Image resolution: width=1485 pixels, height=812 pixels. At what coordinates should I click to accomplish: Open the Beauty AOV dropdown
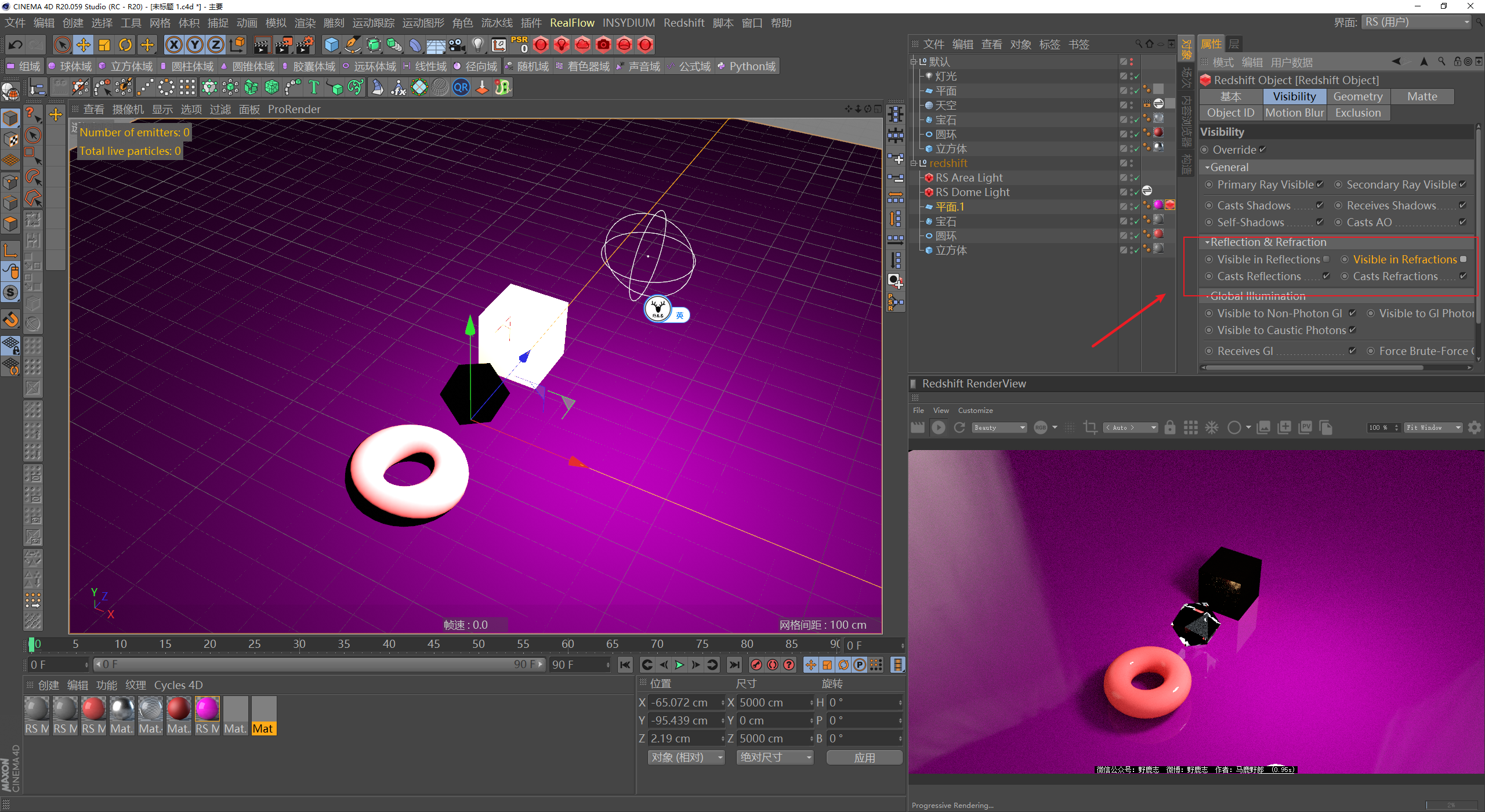click(999, 427)
